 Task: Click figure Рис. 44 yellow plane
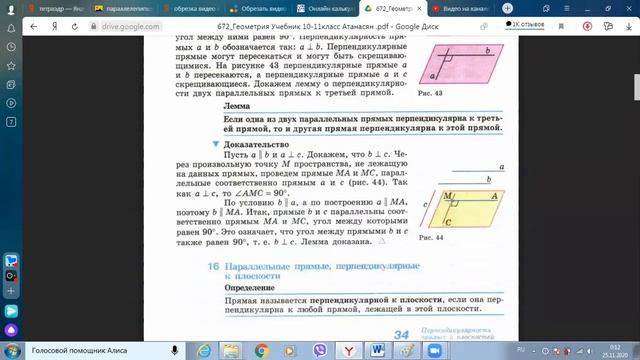point(467,209)
